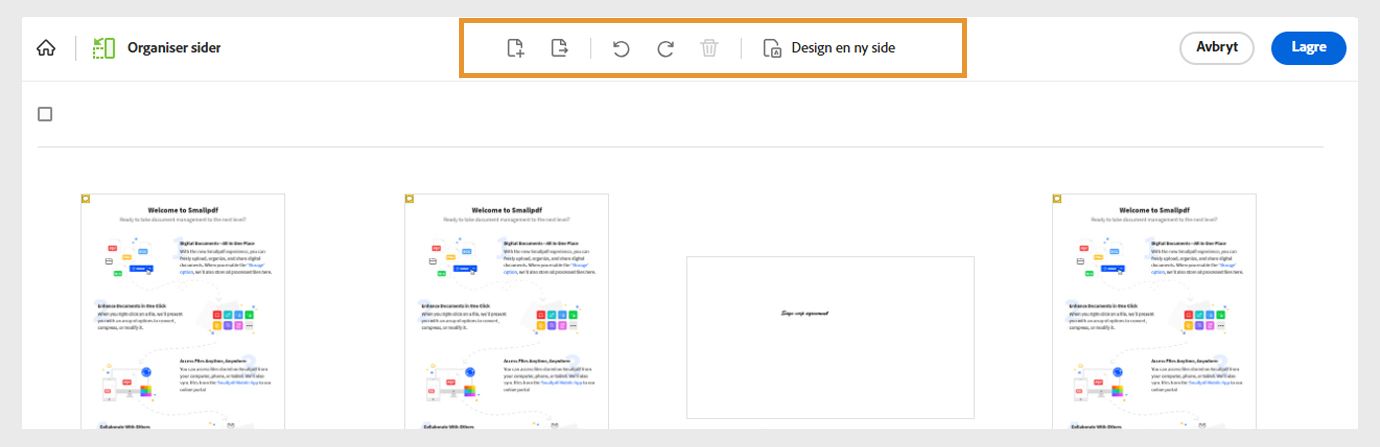Click the extract page icon in toolbar
1380x447 pixels.
coord(560,48)
